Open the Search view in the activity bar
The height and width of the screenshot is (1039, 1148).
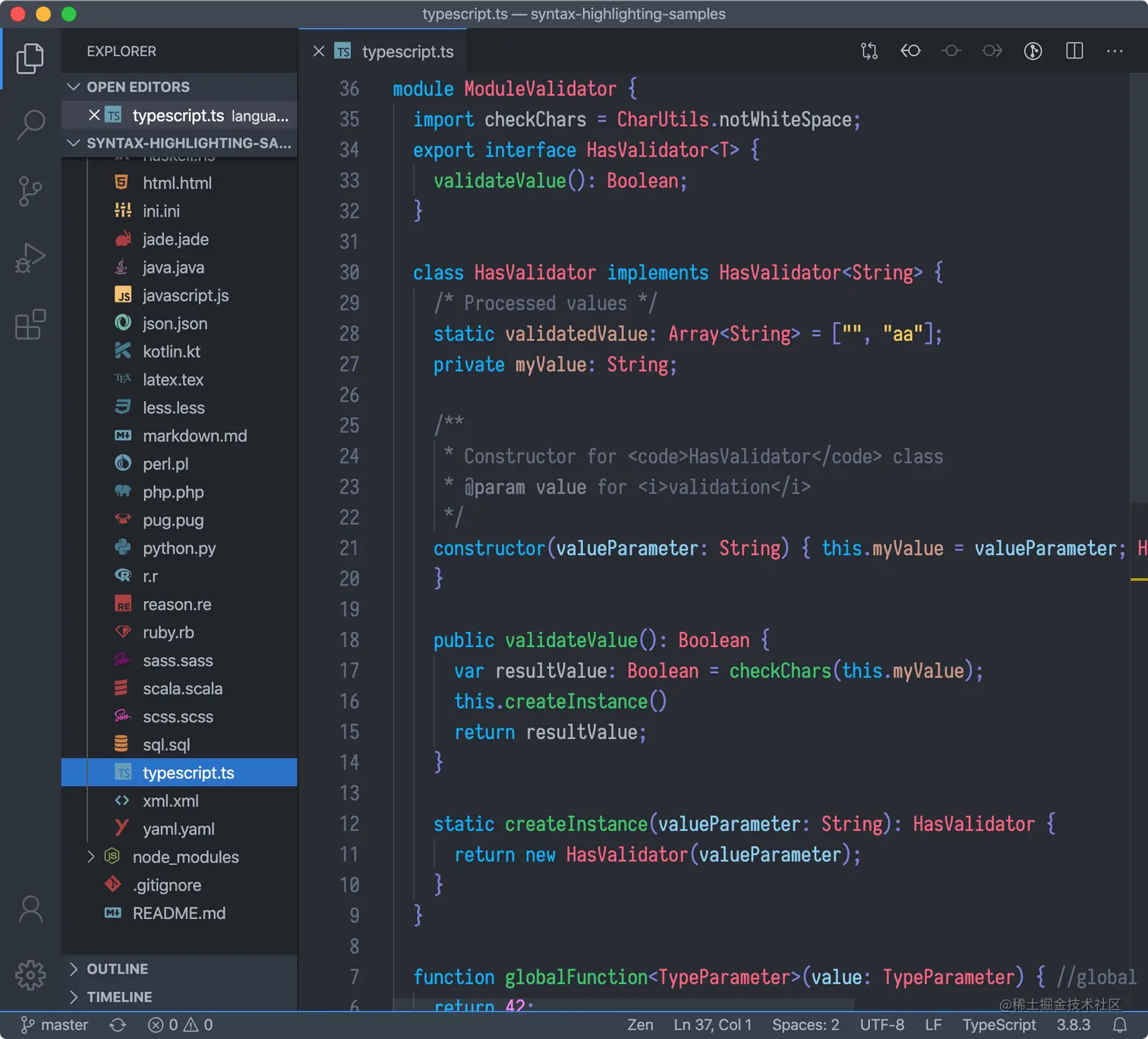coord(30,125)
